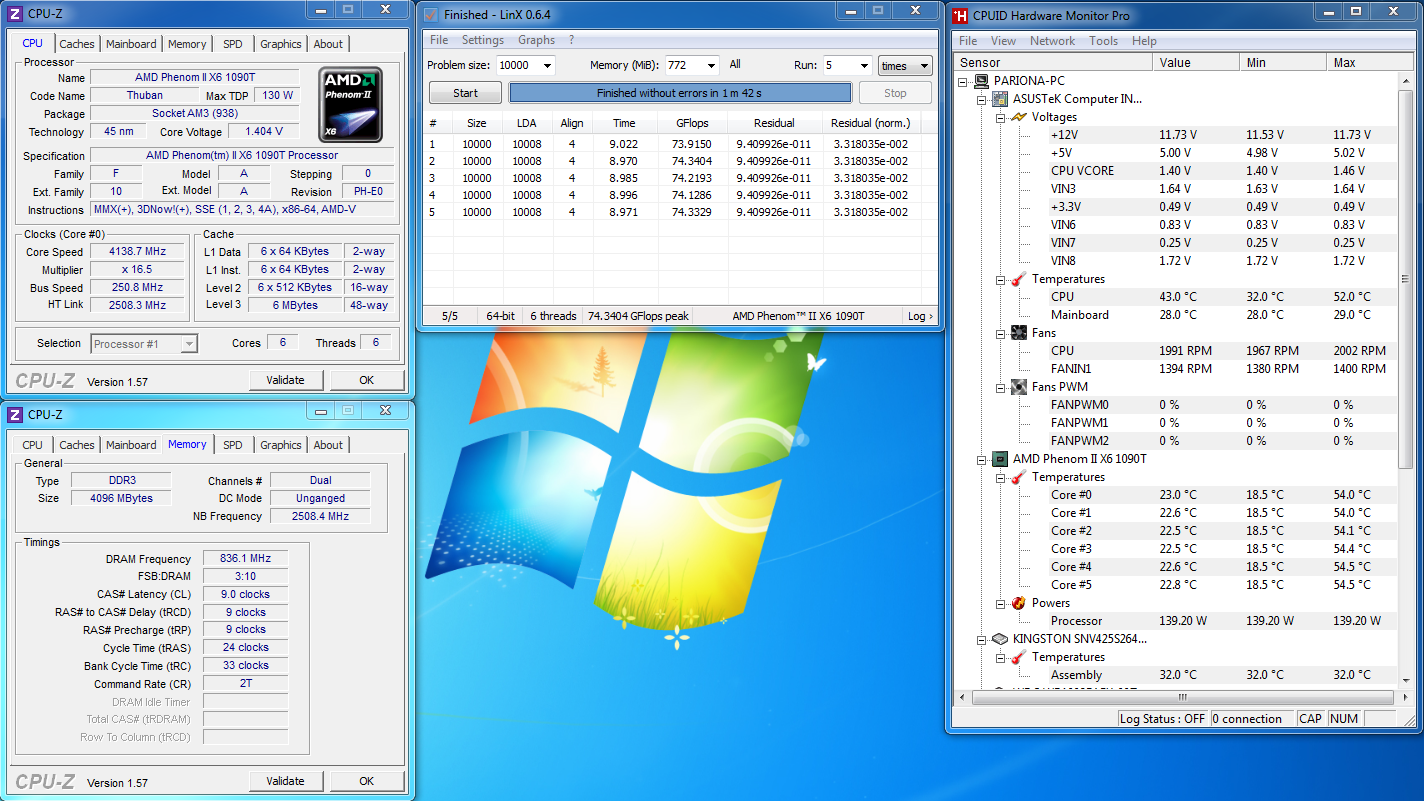
Task: Open the Memory (MiB) dropdown in LinX
Action: [x=711, y=66]
